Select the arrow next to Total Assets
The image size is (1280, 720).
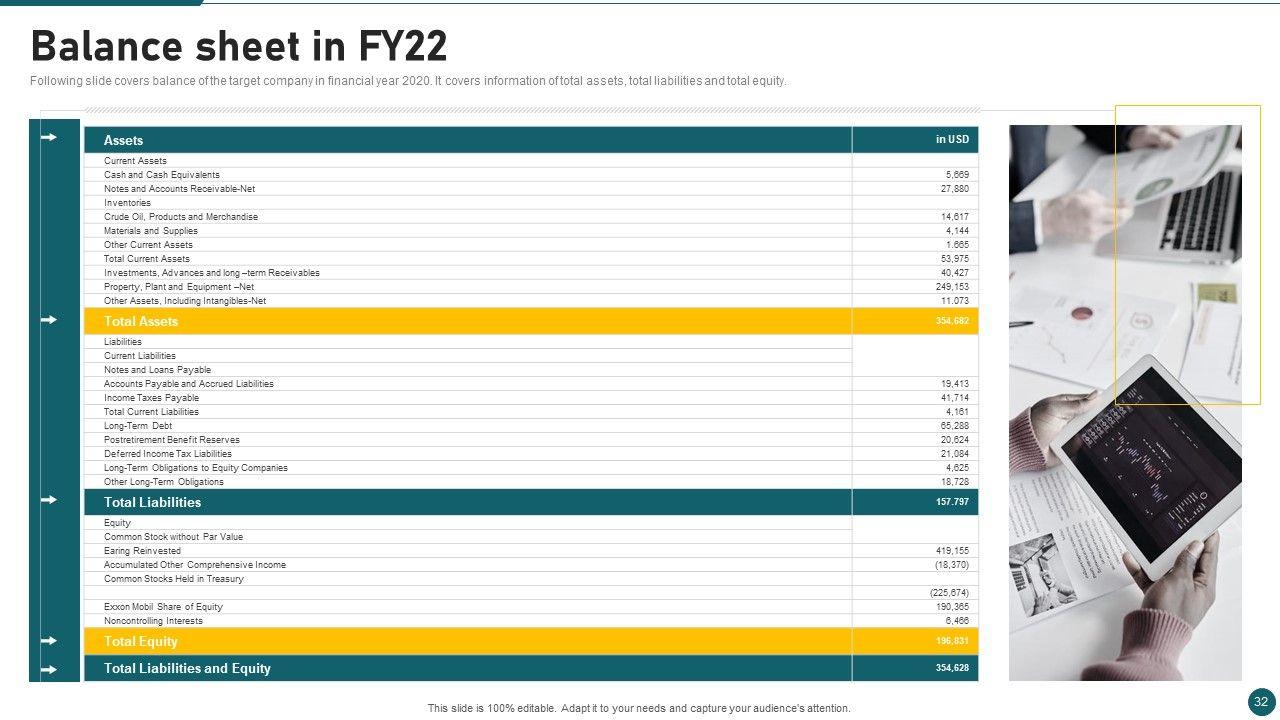tap(48, 320)
